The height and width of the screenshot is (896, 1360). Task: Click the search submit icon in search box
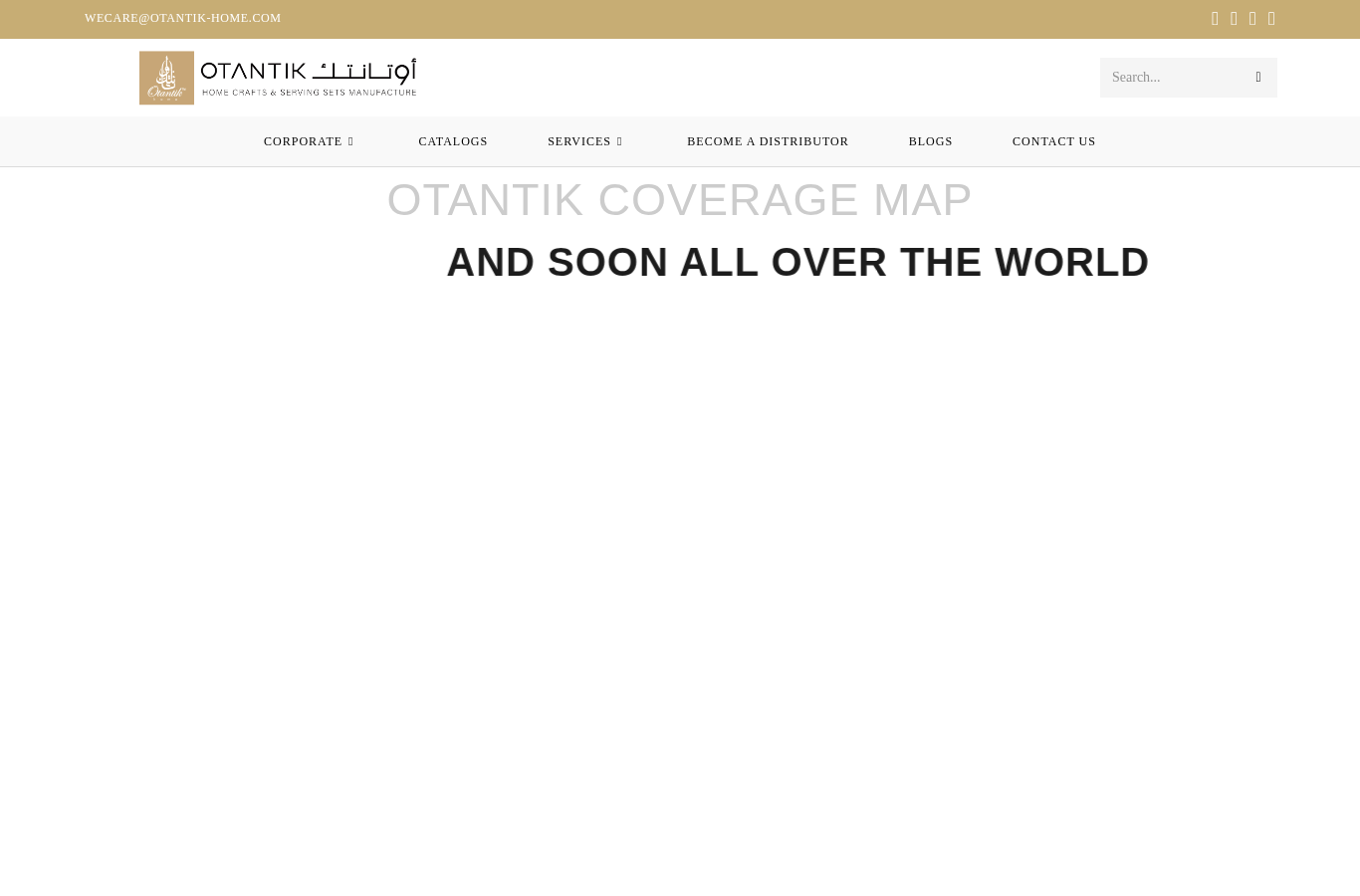pyautogui.click(x=1258, y=78)
